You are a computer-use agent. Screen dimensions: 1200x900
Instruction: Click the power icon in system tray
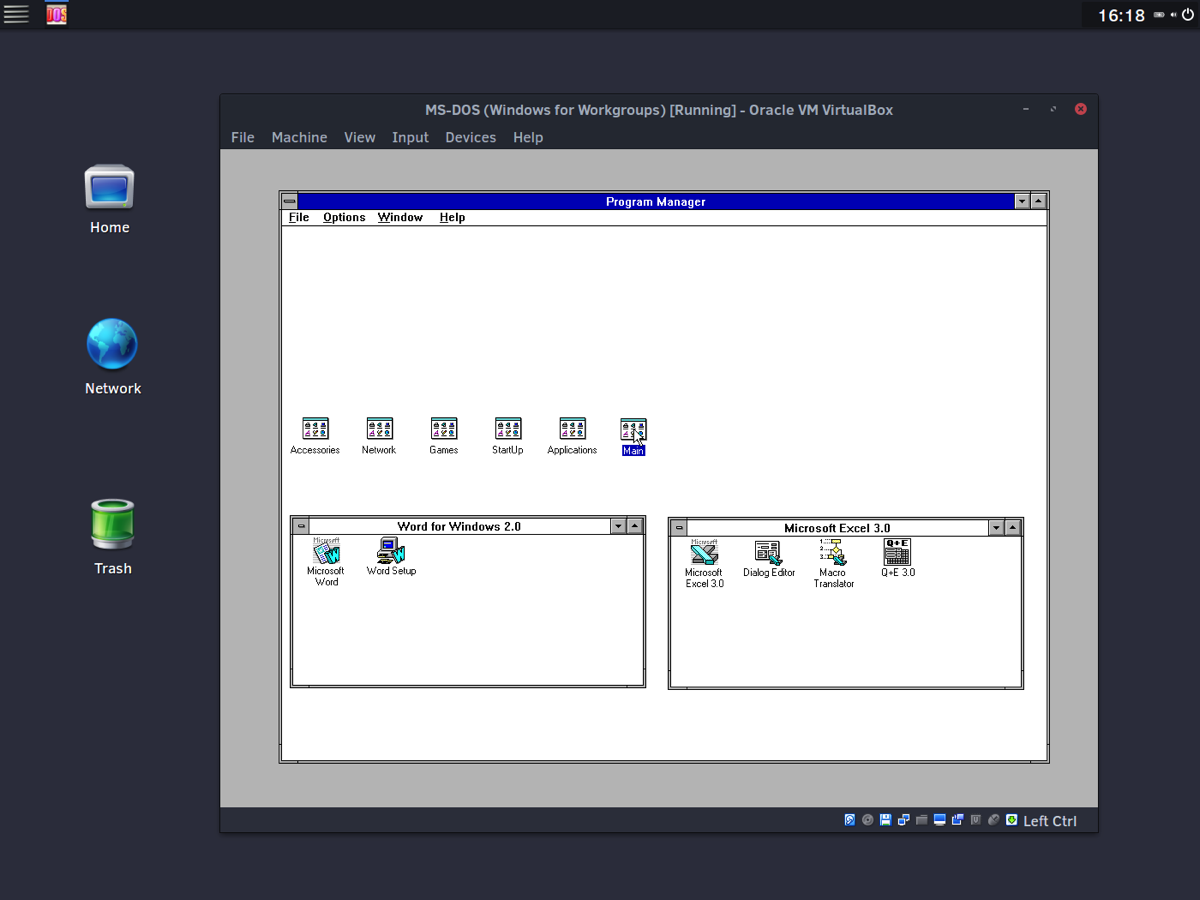click(x=1187, y=15)
